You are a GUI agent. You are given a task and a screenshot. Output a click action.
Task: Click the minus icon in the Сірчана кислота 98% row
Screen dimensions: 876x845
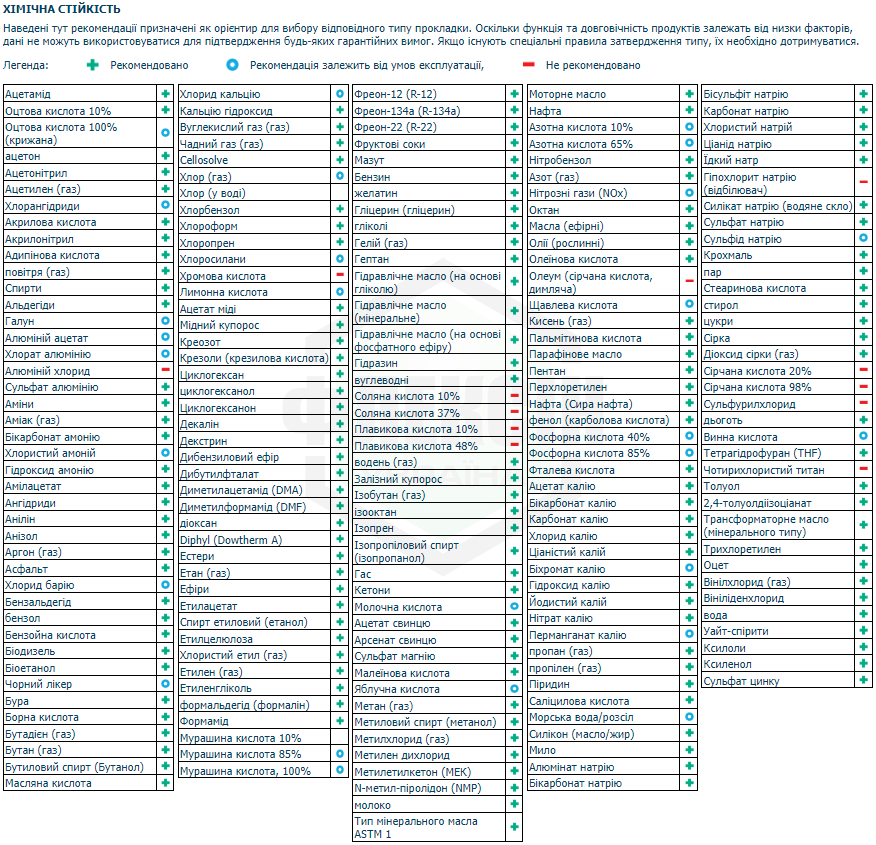(x=863, y=386)
